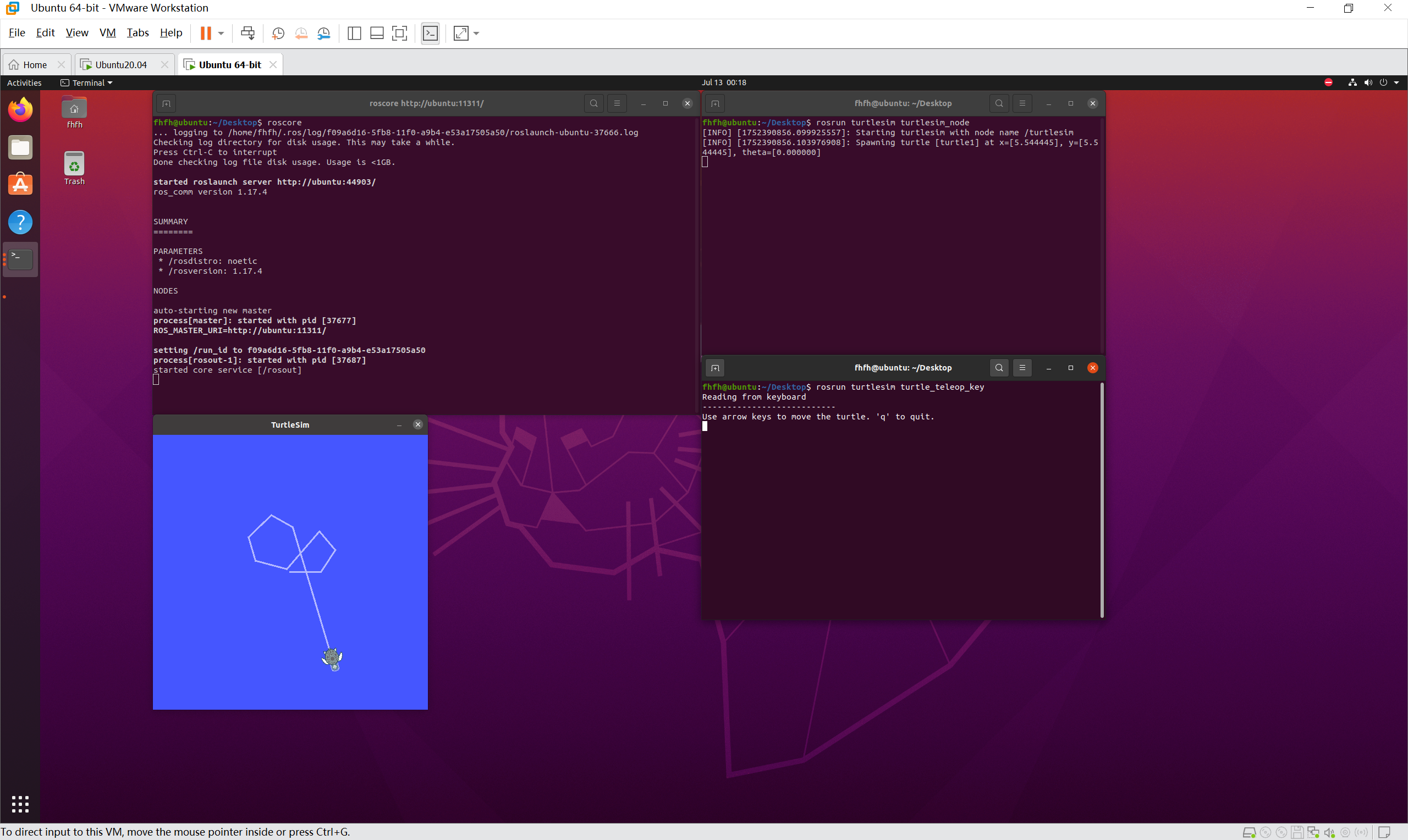Switch to the Ubuntu20.04 tab
This screenshot has width=1408, height=840.
[x=120, y=64]
